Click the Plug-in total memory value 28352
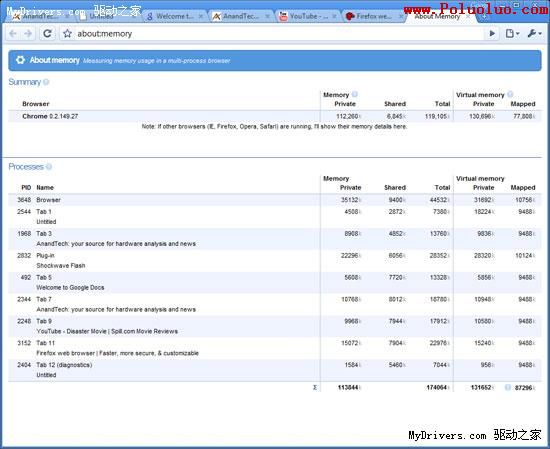550x449 pixels. tap(440, 256)
